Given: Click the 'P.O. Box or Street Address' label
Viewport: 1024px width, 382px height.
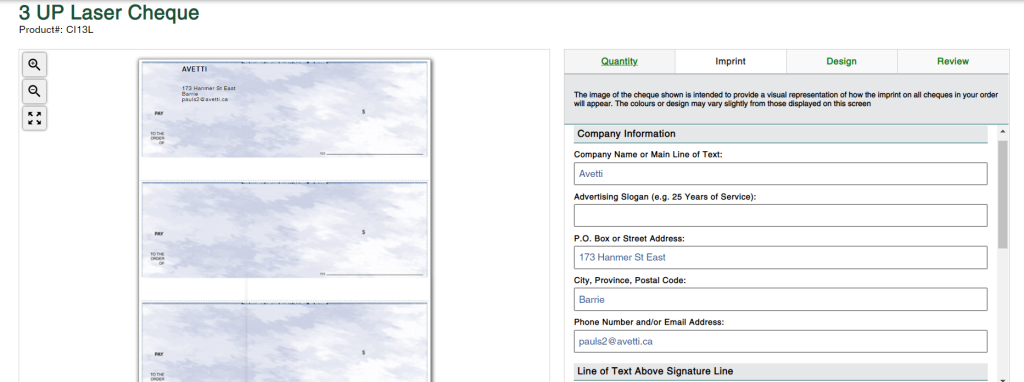Looking at the screenshot, I should pyautogui.click(x=629, y=238).
